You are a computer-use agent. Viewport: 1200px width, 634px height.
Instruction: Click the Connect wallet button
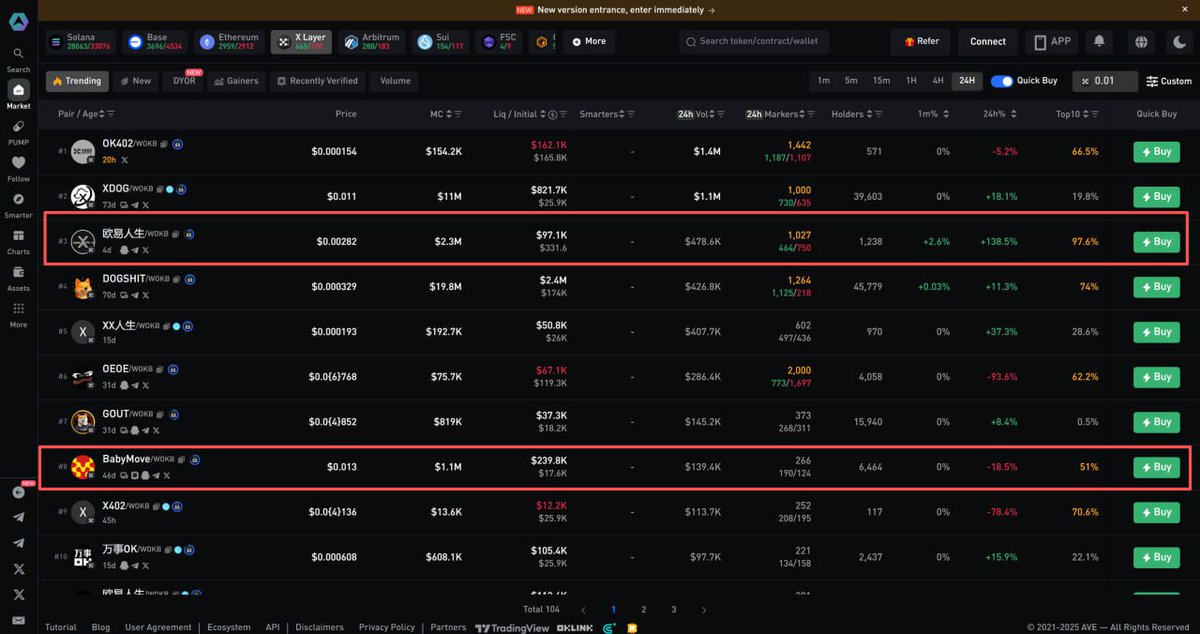pyautogui.click(x=988, y=42)
